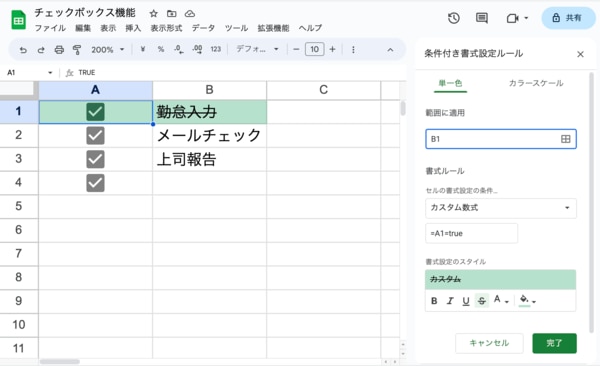Toggle bold in formatting style
Viewport: 600px width, 366px height.
[434, 301]
